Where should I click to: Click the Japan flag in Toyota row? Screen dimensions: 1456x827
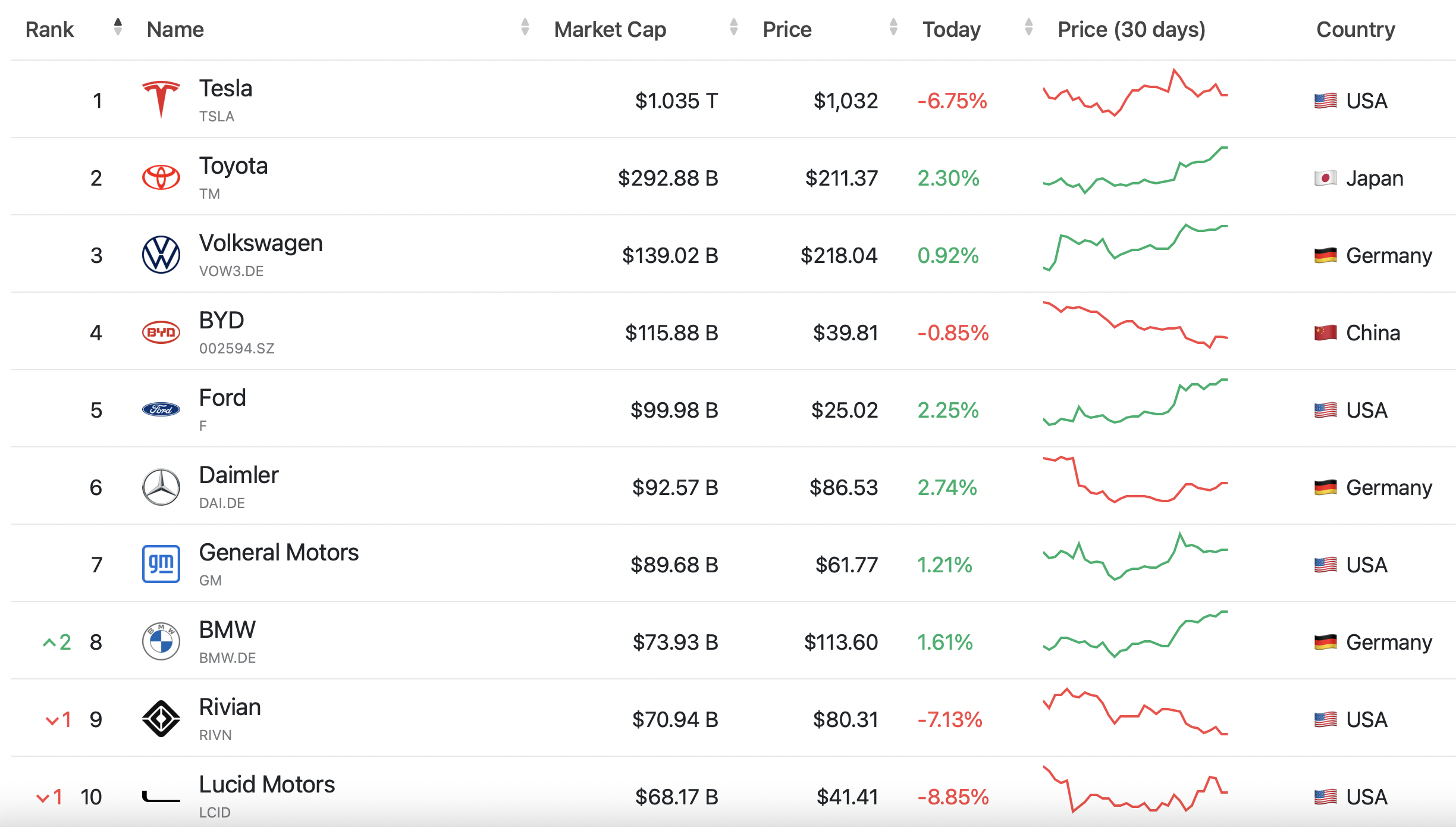(x=1326, y=178)
